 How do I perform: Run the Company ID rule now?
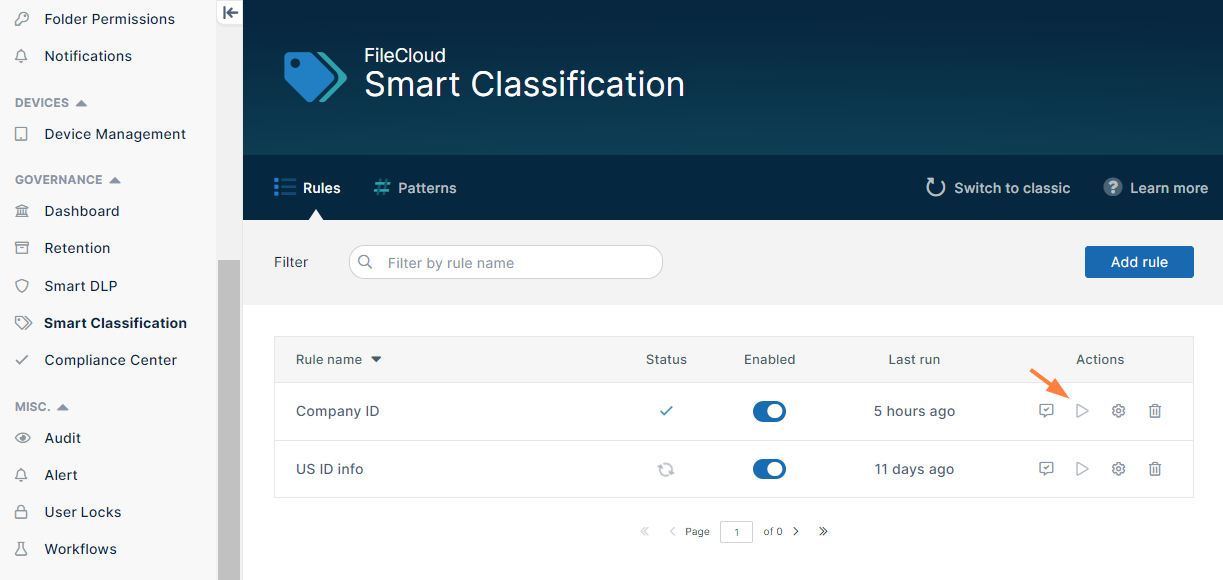(x=1082, y=411)
